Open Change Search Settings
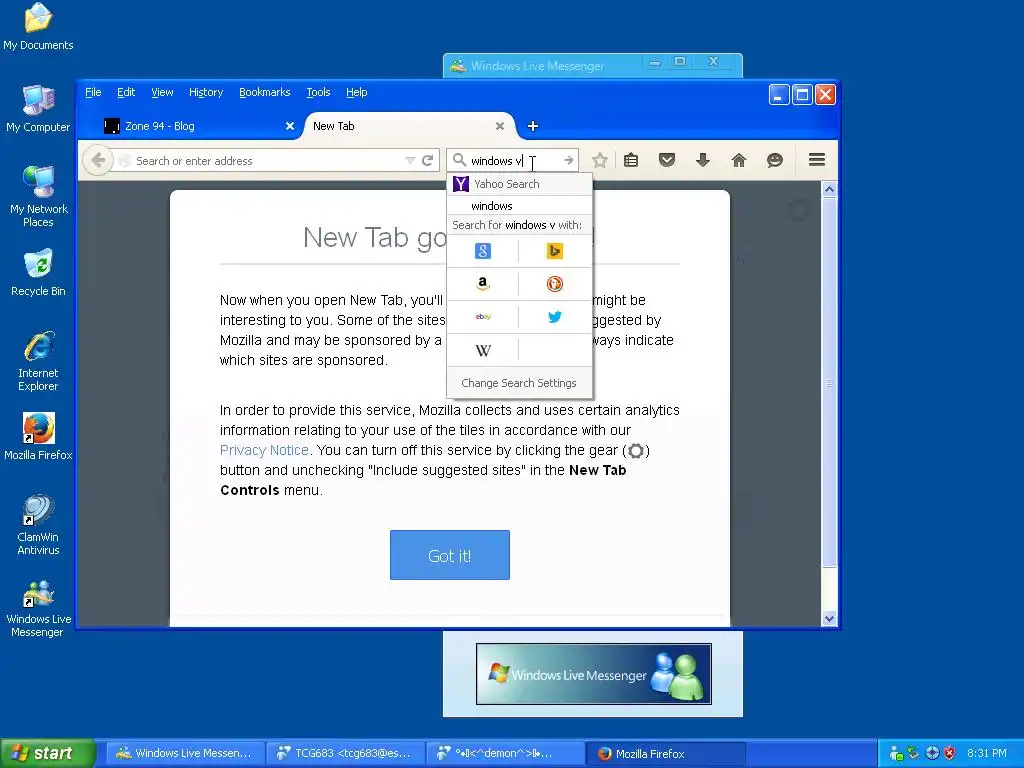The width and height of the screenshot is (1024, 768). 519,383
